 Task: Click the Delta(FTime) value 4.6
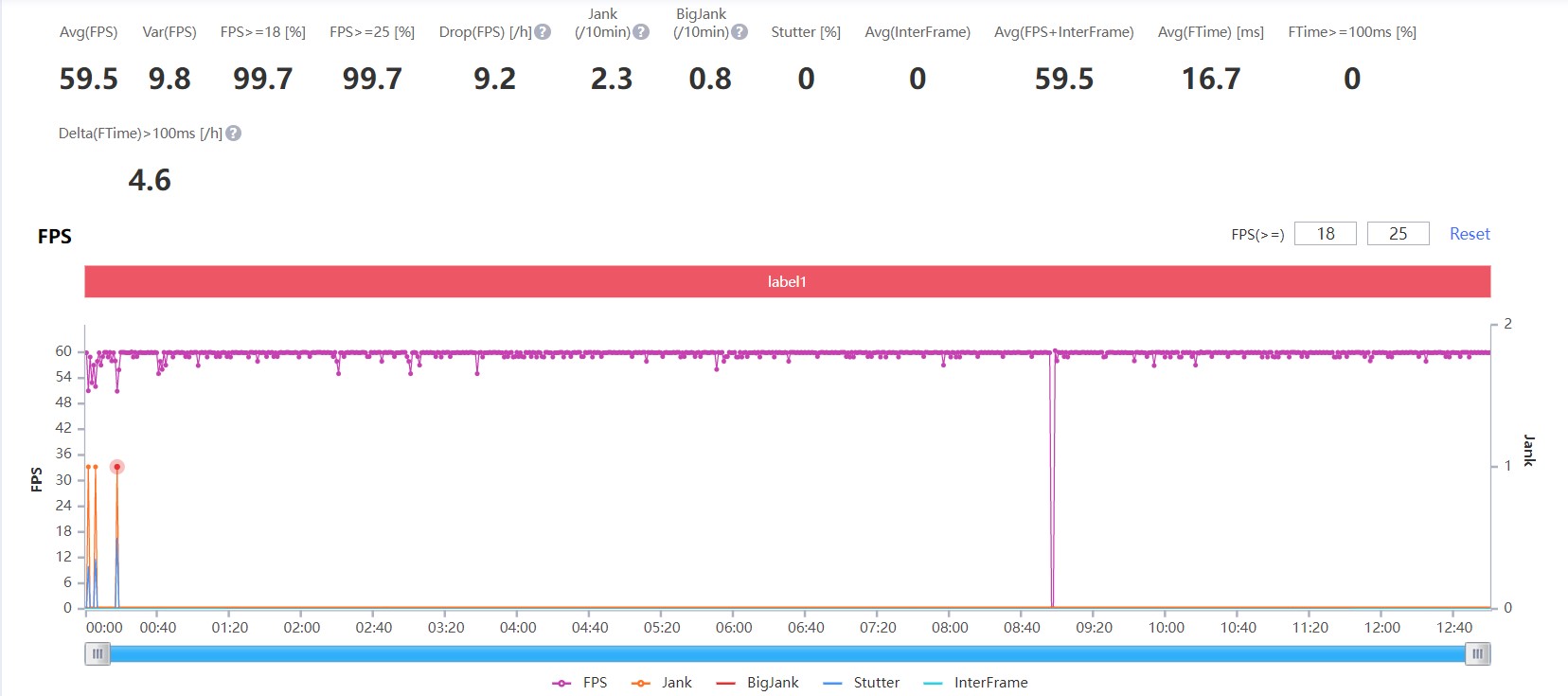[150, 180]
